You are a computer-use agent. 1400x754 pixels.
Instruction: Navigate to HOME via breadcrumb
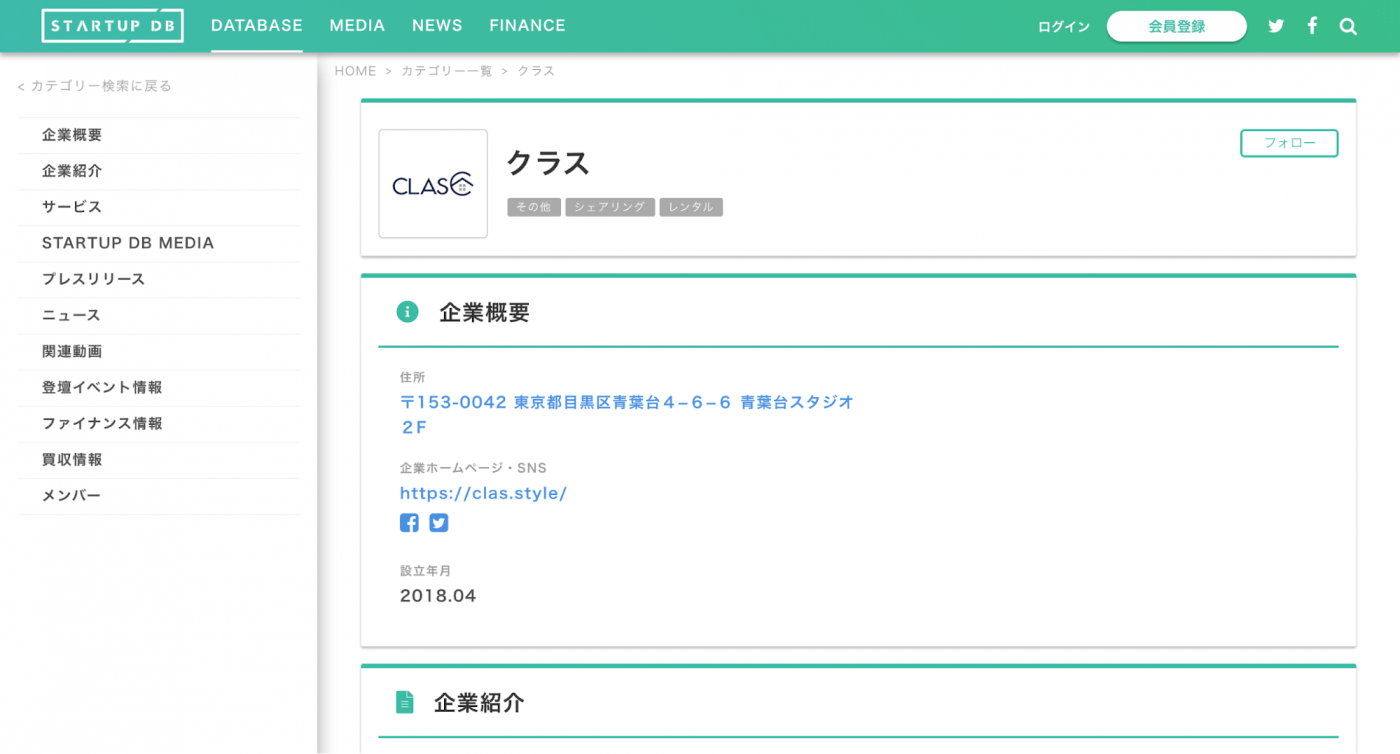(x=356, y=70)
